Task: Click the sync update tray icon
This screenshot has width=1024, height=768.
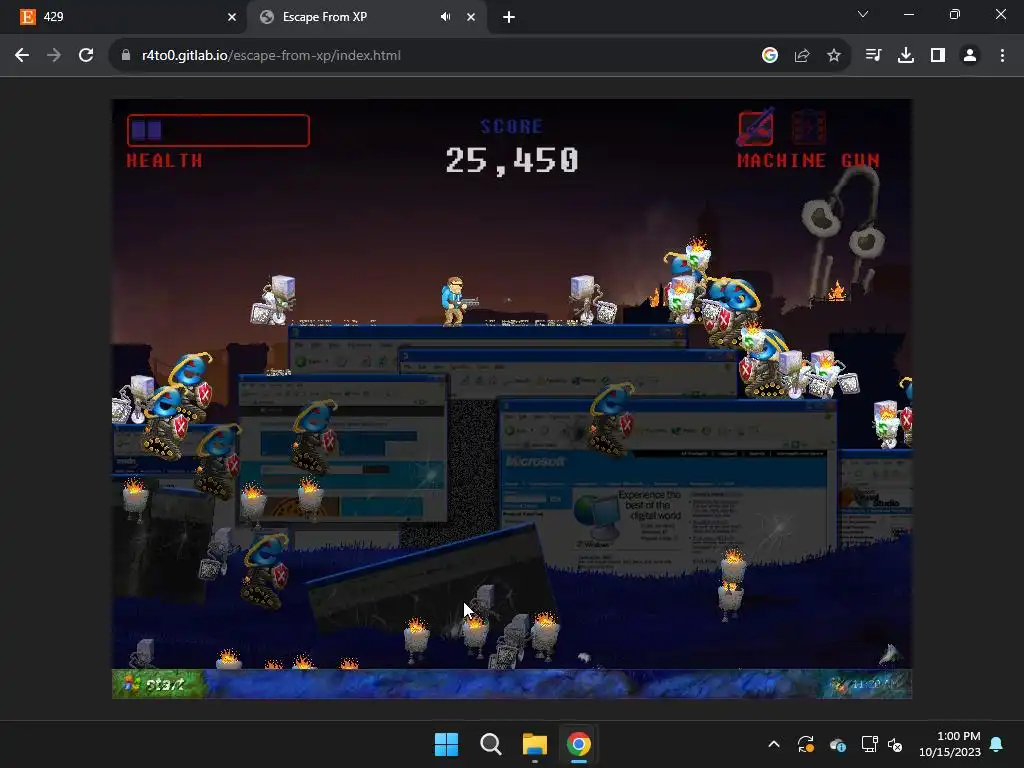Action: [x=806, y=744]
